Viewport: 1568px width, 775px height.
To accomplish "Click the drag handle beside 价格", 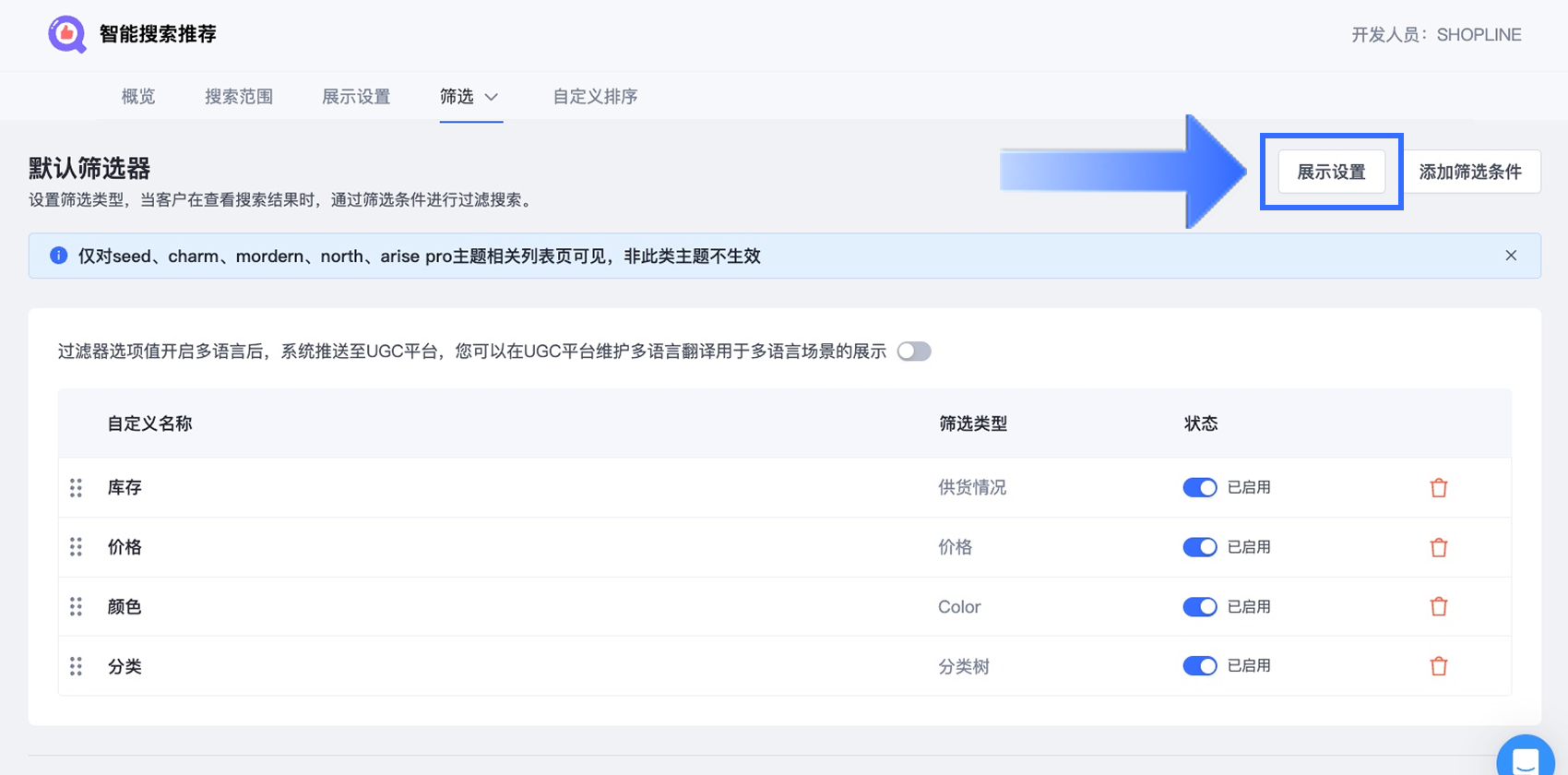I will click(76, 547).
